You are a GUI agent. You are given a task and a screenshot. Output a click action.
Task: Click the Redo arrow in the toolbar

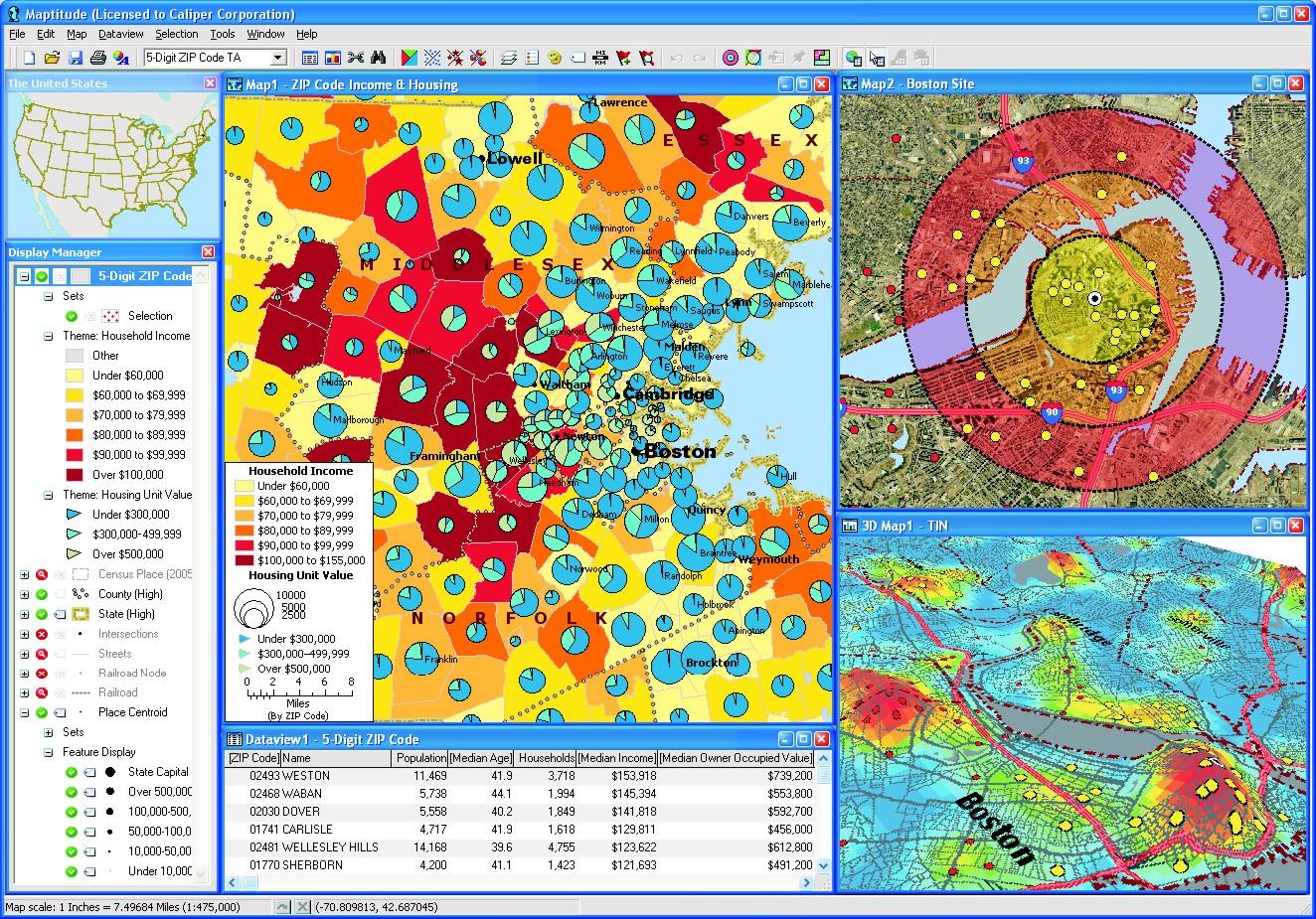[x=699, y=58]
